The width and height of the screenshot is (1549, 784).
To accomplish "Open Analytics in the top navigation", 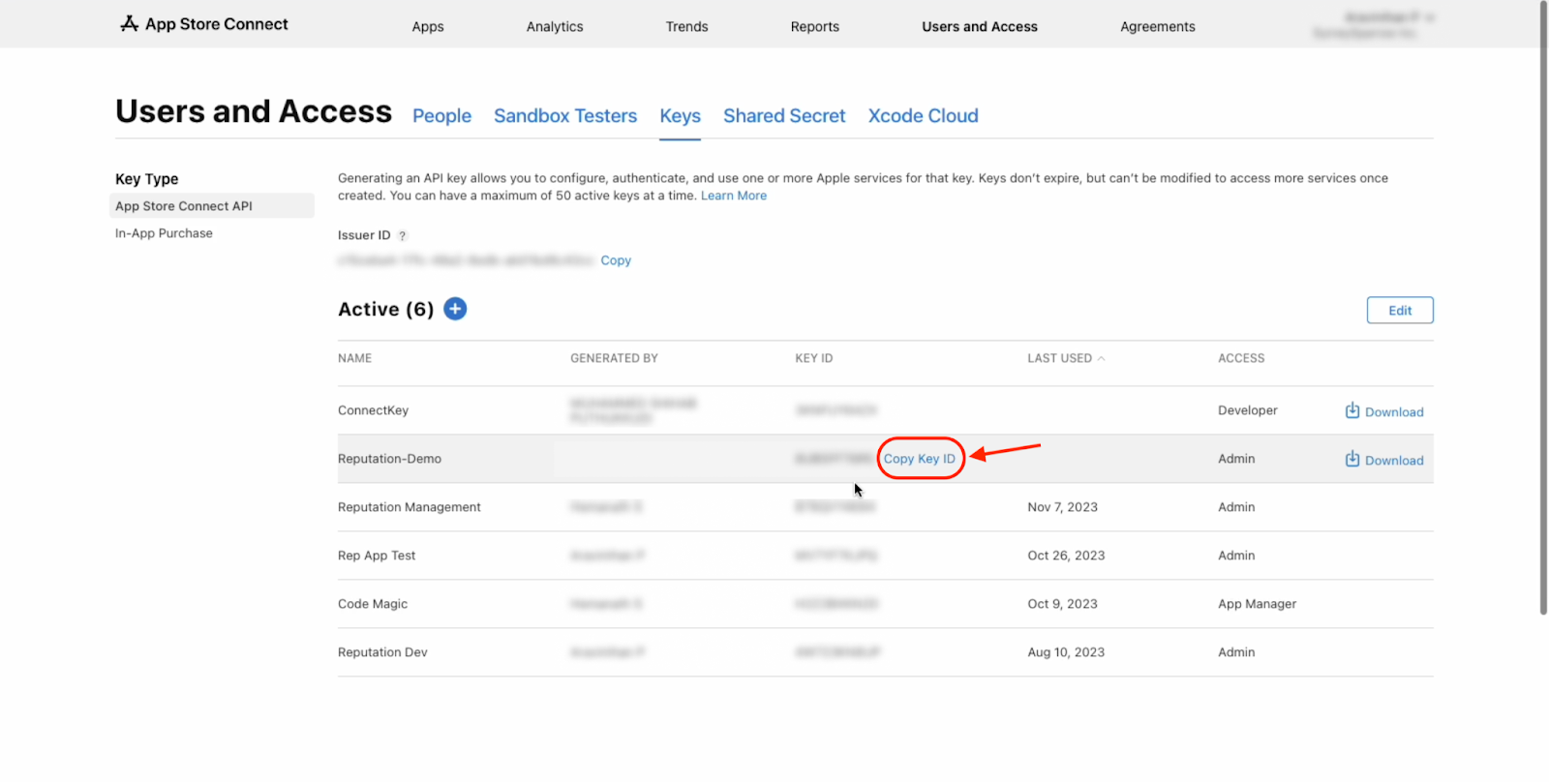I will pos(555,27).
